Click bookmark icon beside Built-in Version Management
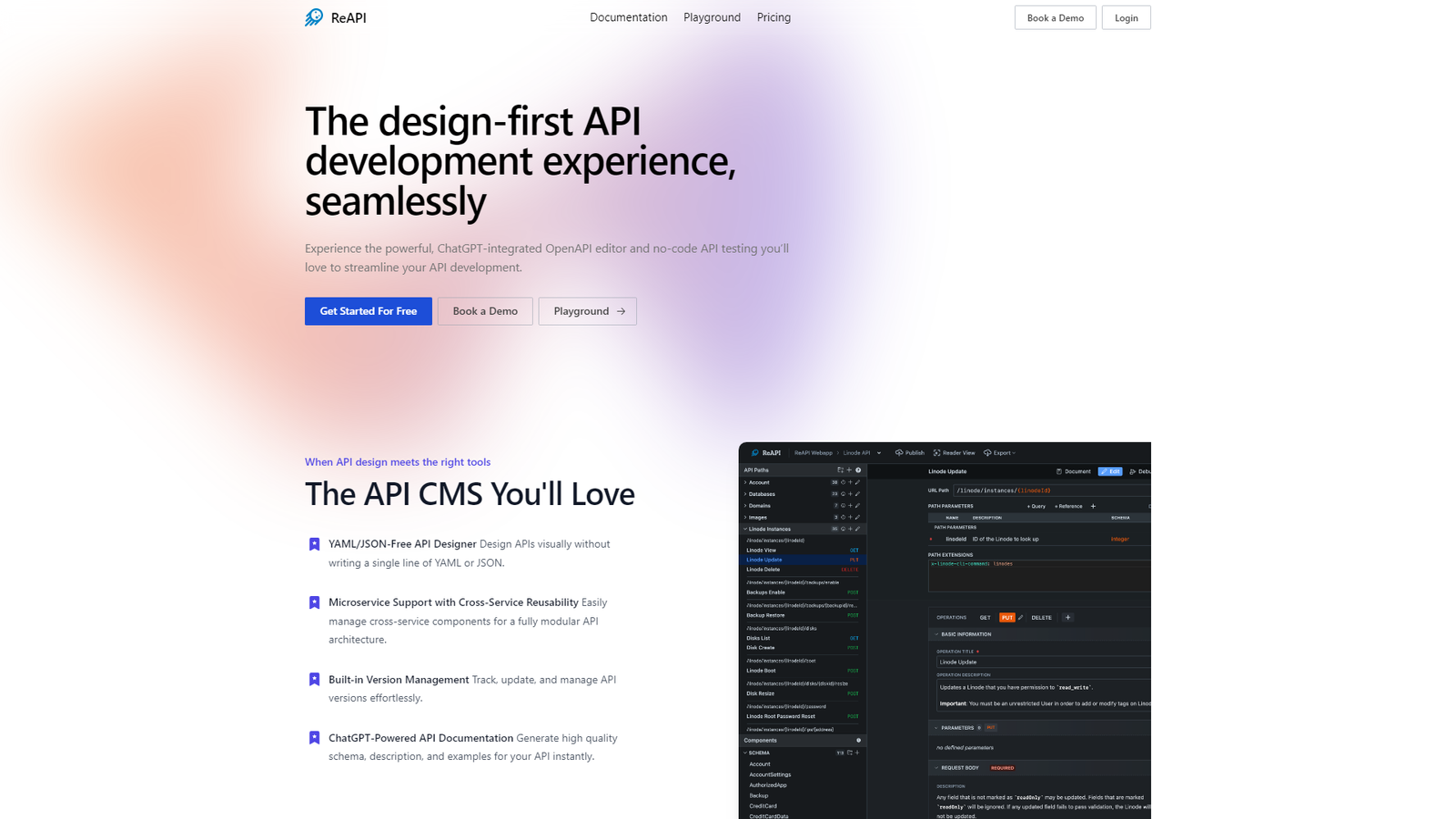 pyautogui.click(x=314, y=680)
